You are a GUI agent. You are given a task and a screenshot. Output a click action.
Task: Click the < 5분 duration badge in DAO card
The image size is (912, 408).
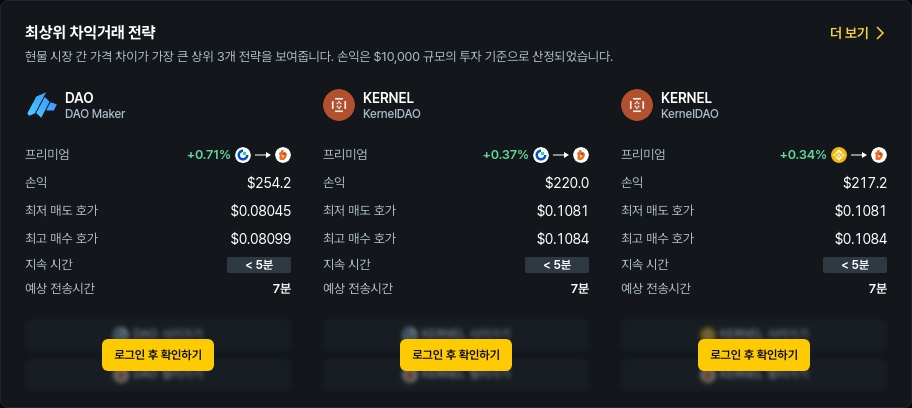pos(259,265)
